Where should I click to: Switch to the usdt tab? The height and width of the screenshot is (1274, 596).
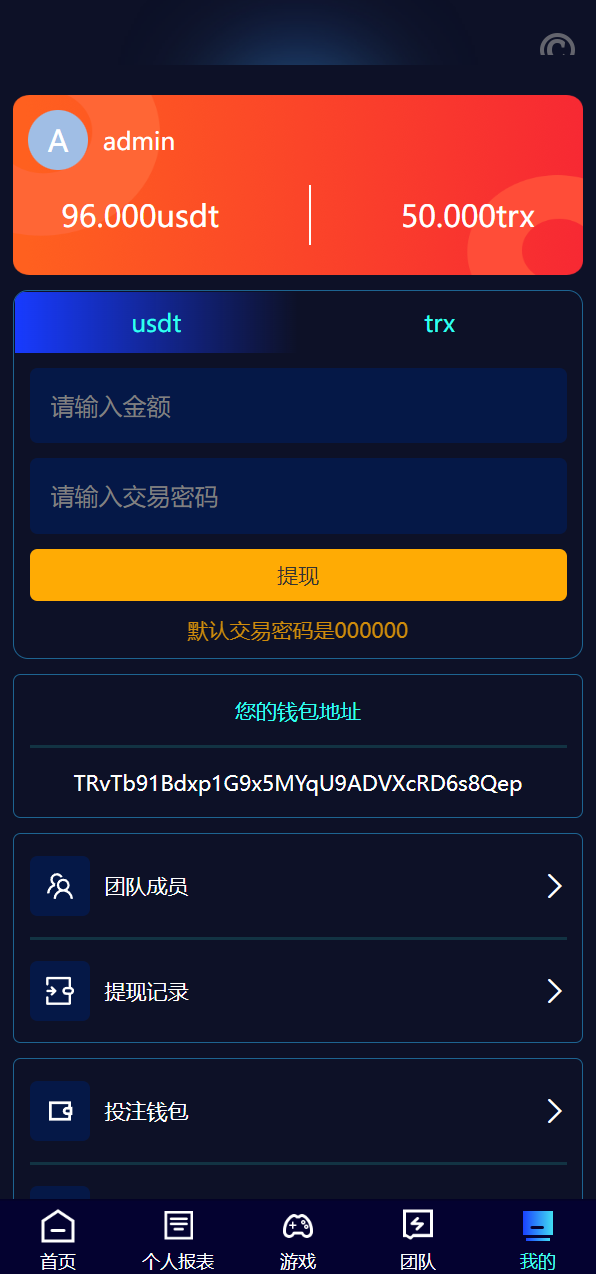tap(157, 323)
